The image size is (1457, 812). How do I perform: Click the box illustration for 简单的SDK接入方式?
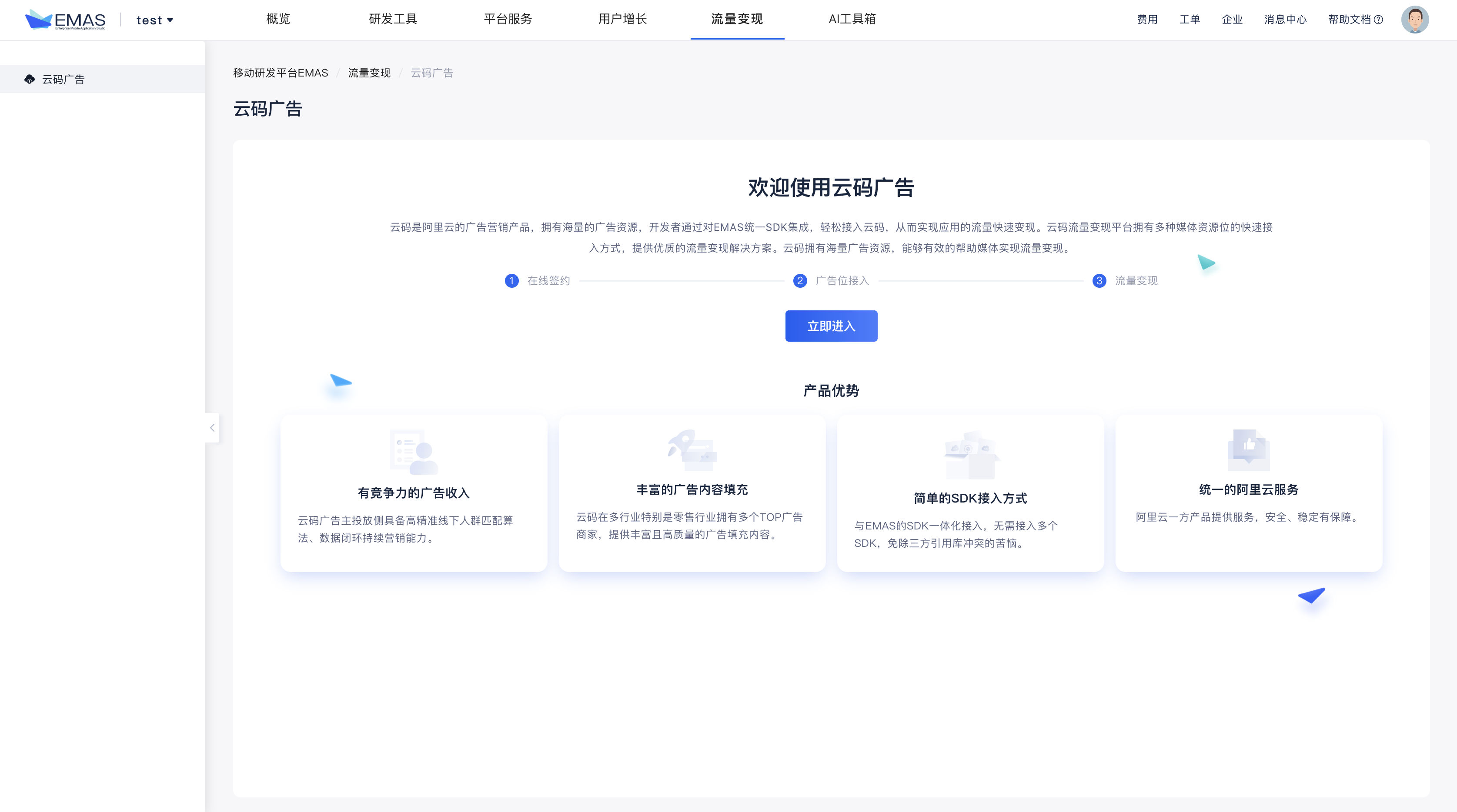971,454
